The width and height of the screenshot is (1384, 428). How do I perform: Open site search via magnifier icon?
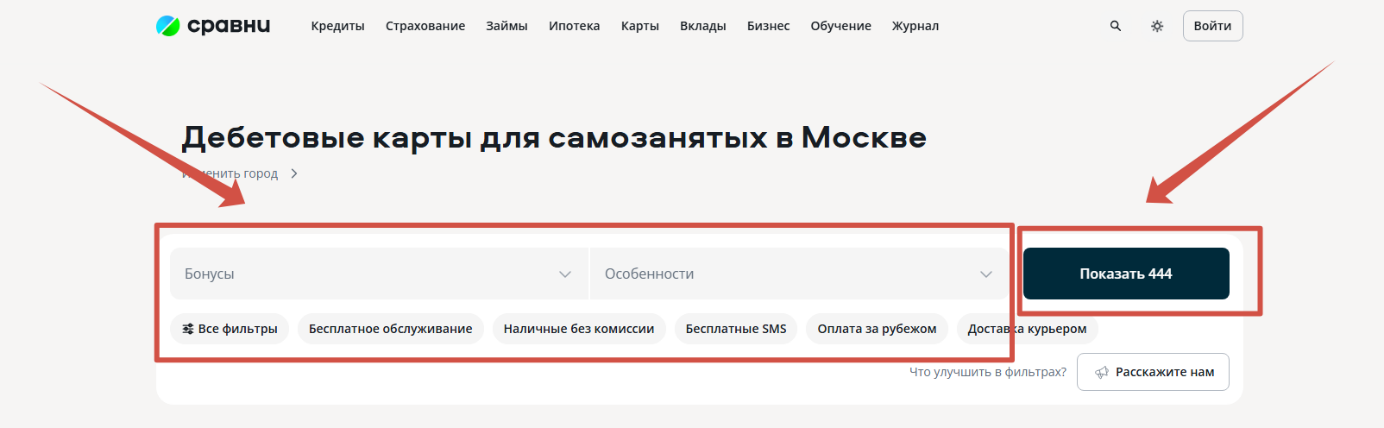1116,26
